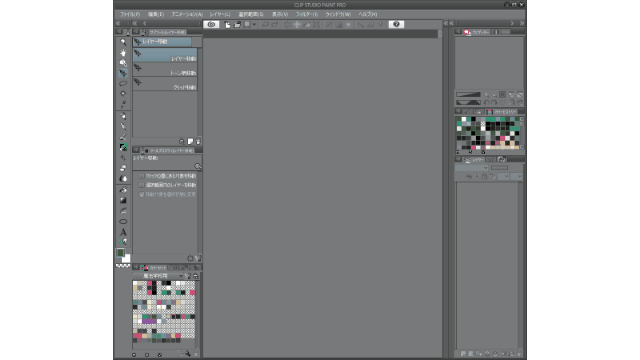Select the Hand move-canvas tool

tap(123, 52)
